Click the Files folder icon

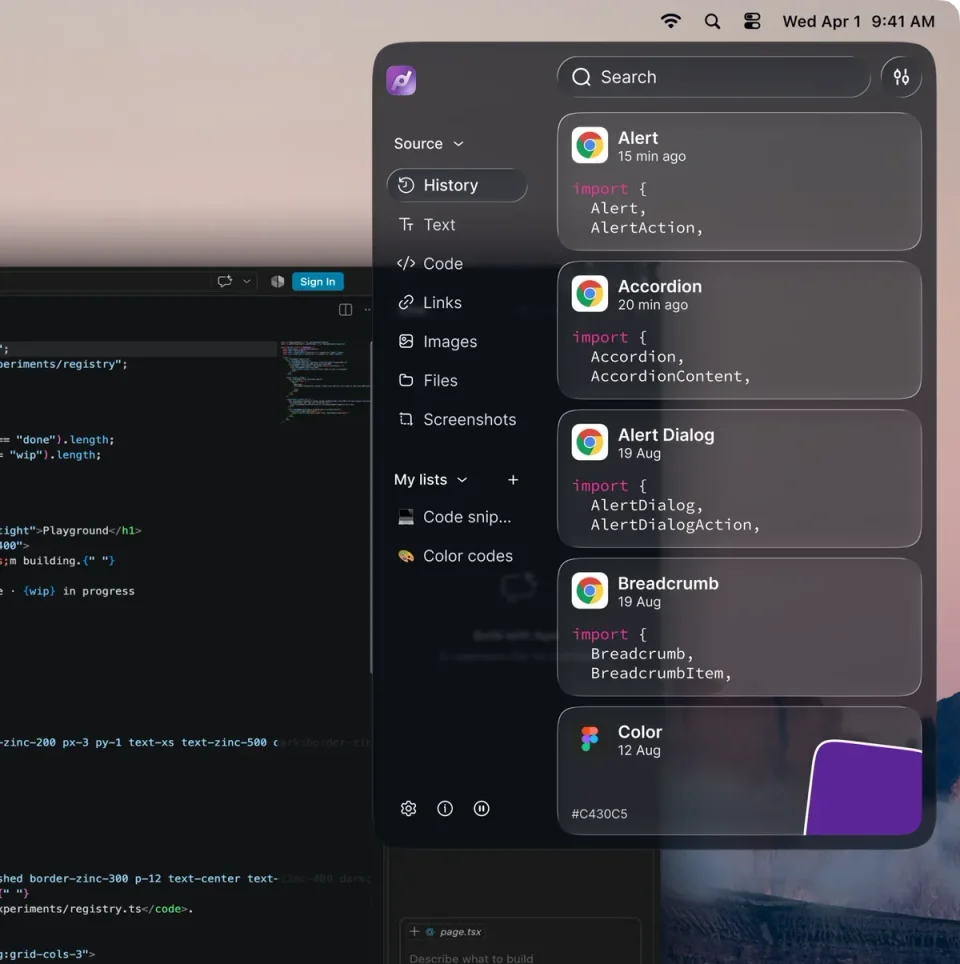pos(406,381)
